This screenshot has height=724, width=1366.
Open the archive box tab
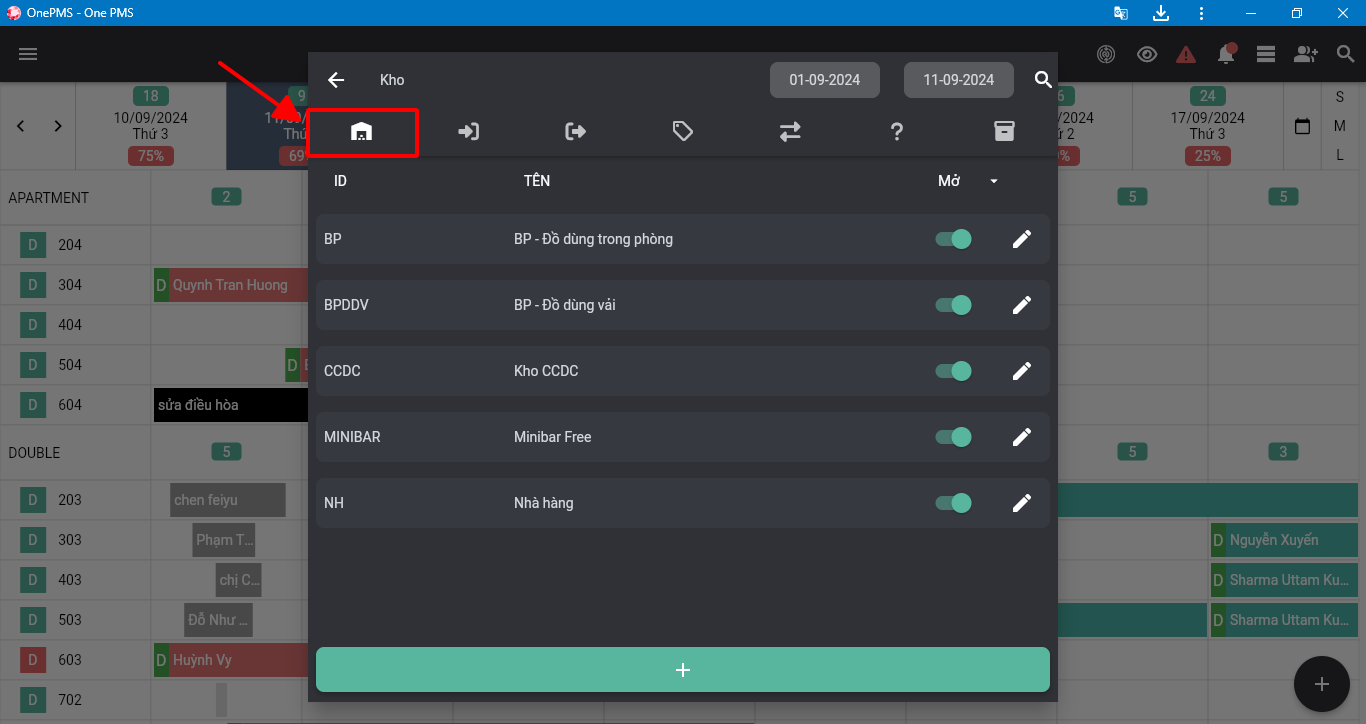(x=1004, y=132)
